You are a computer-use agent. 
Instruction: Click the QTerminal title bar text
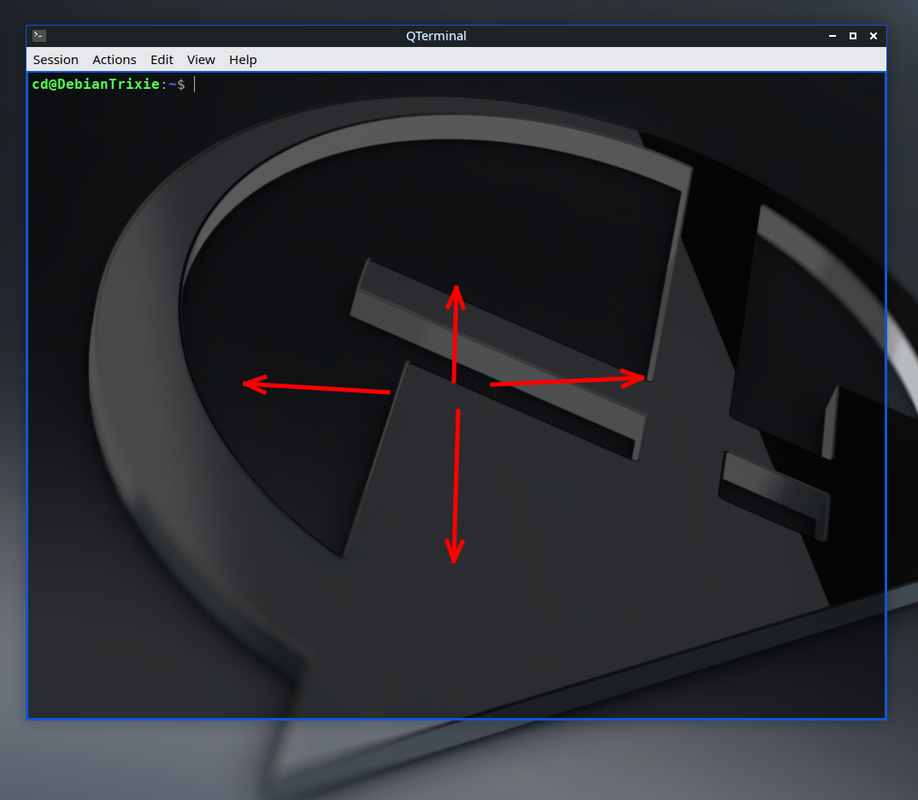point(436,36)
